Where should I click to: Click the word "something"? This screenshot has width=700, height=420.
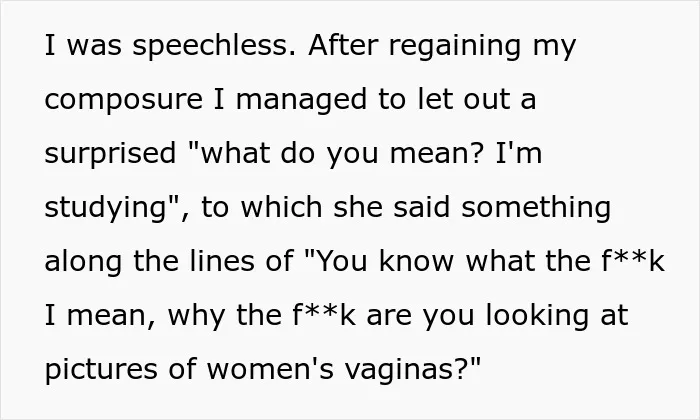point(536,208)
